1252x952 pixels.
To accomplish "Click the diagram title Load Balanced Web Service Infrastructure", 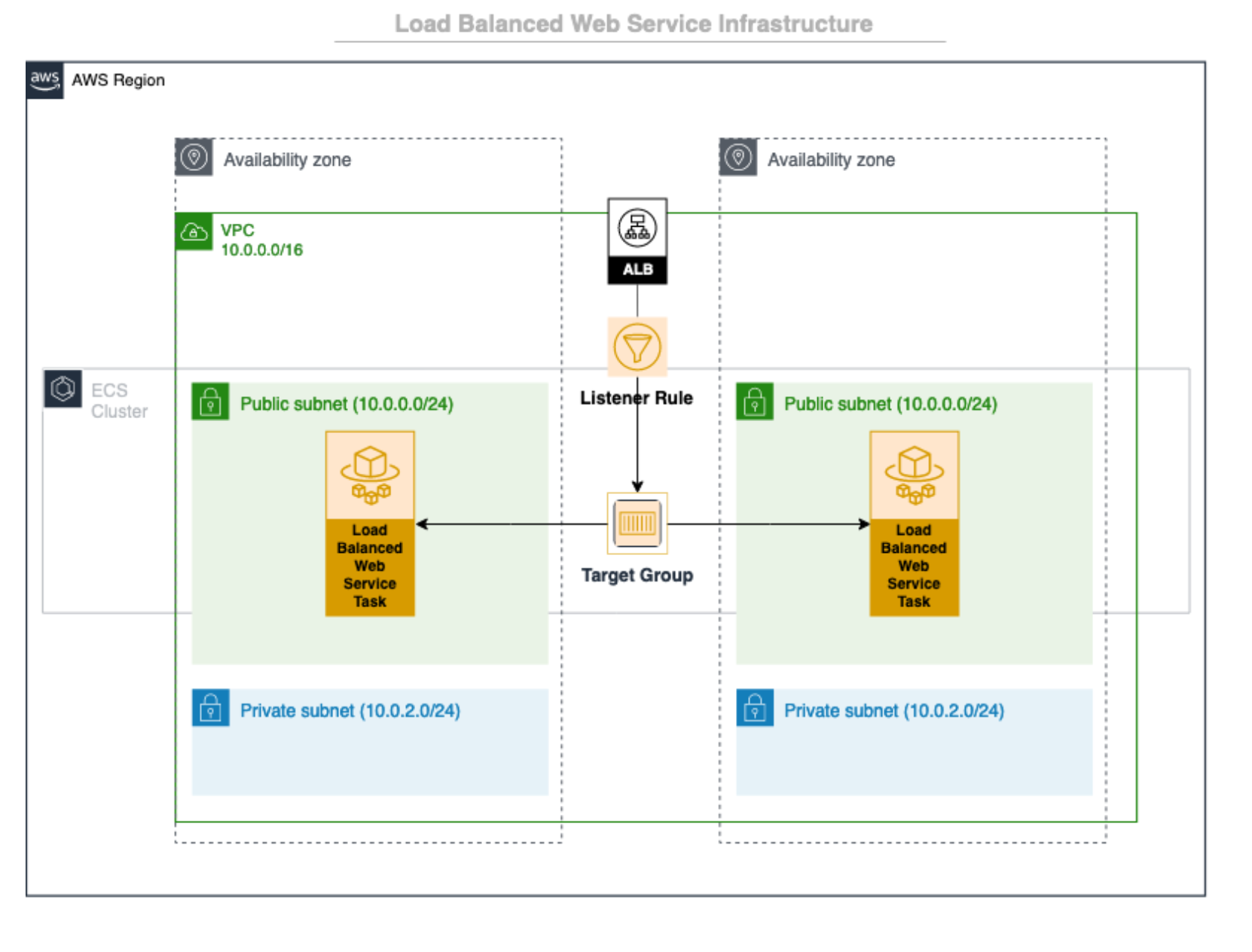I will click(x=634, y=23).
